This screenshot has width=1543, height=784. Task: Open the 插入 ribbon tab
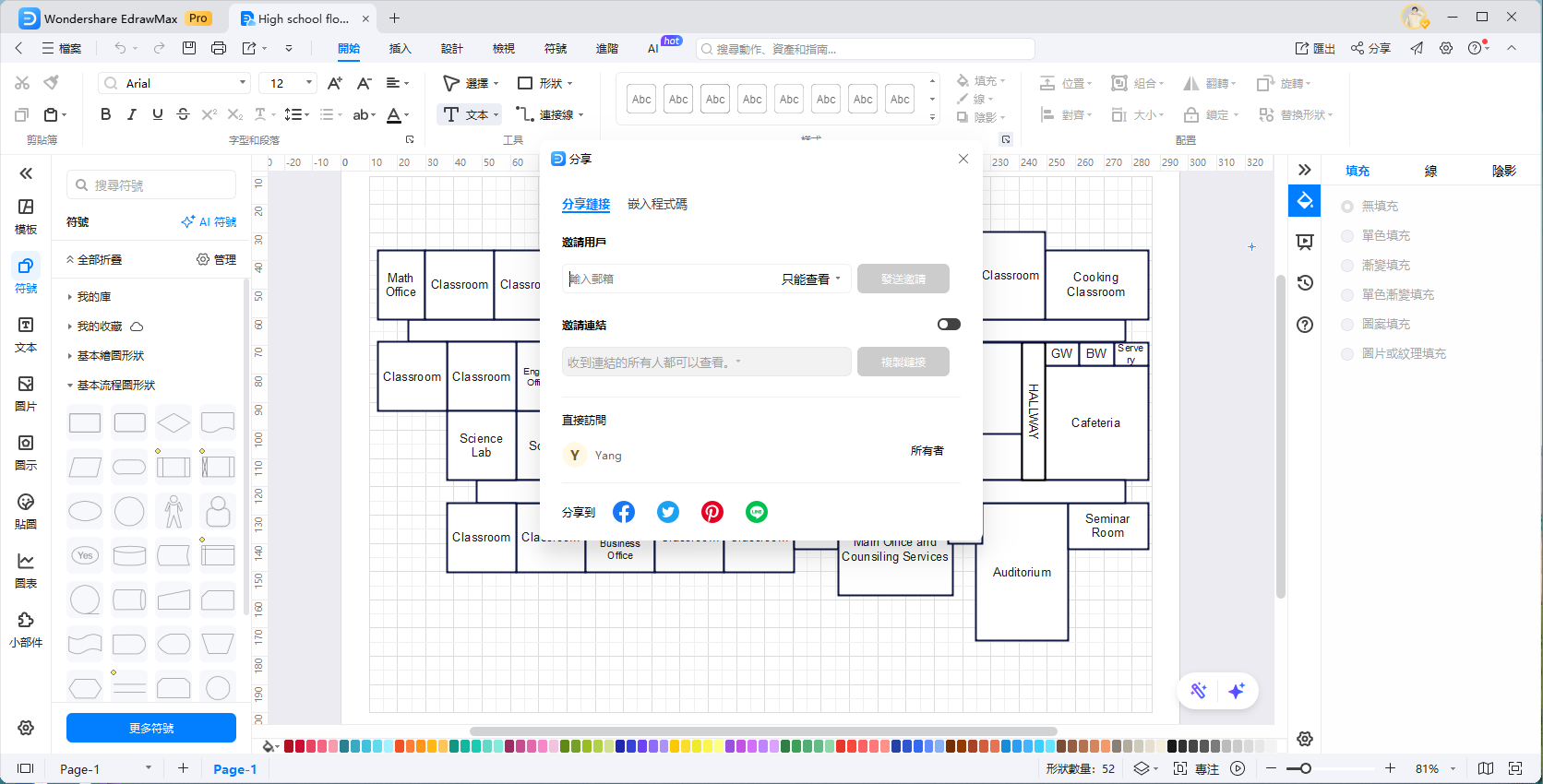tap(400, 49)
